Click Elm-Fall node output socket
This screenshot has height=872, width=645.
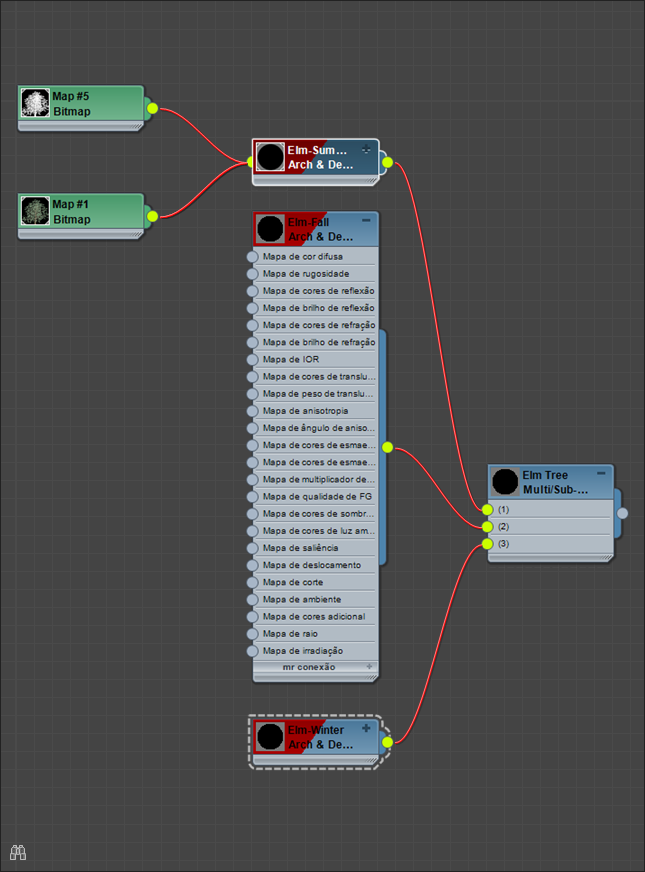388,447
